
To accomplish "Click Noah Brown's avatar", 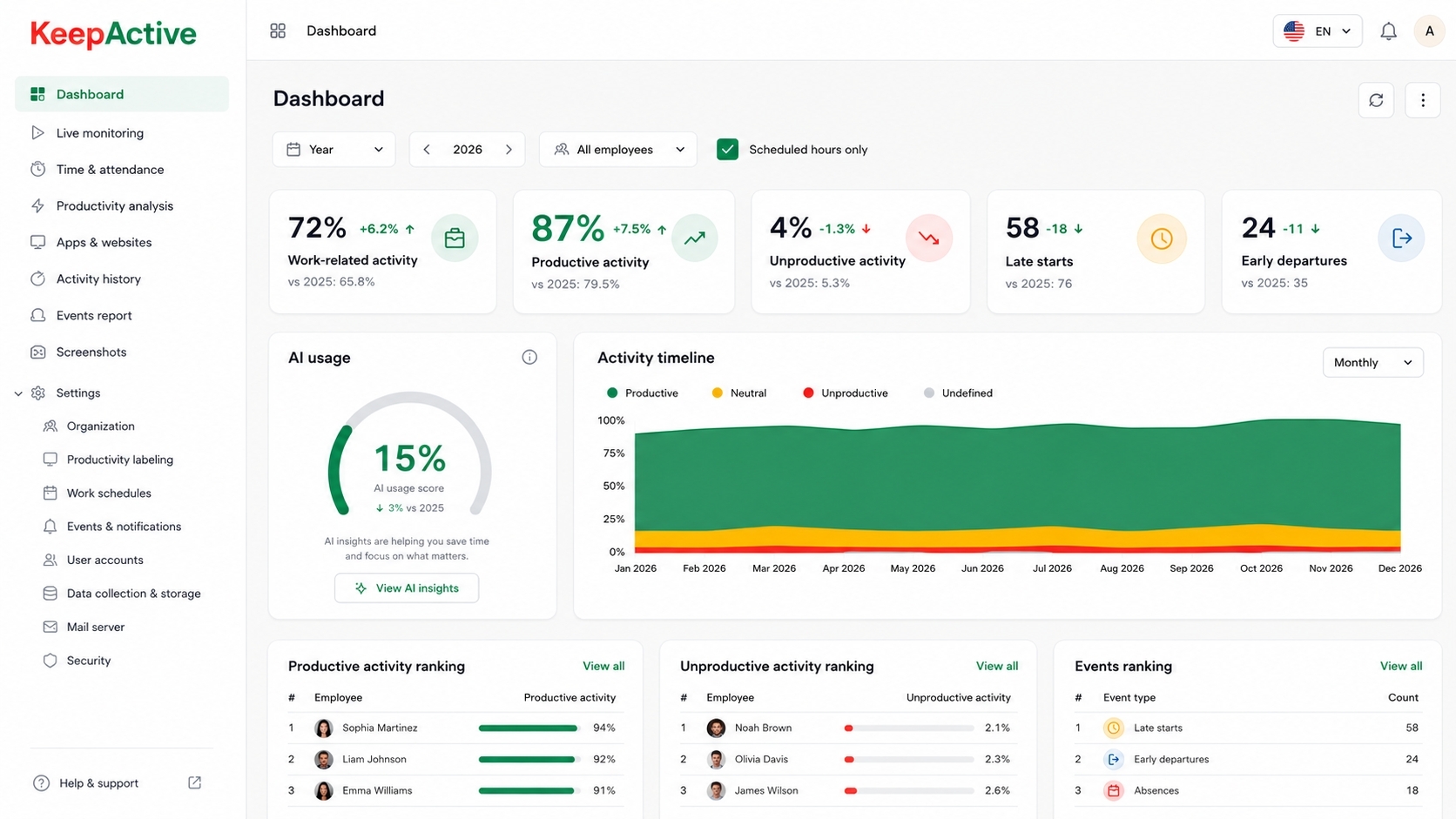I will pos(716,728).
